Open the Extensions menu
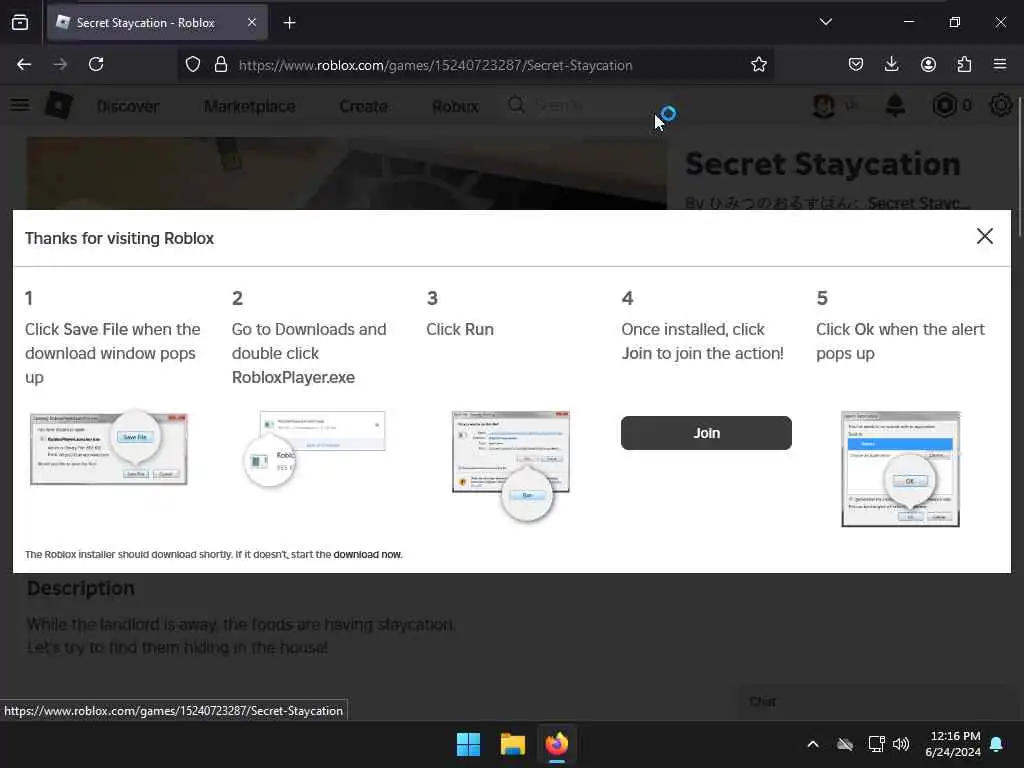This screenshot has height=768, width=1024. pyautogui.click(x=964, y=65)
